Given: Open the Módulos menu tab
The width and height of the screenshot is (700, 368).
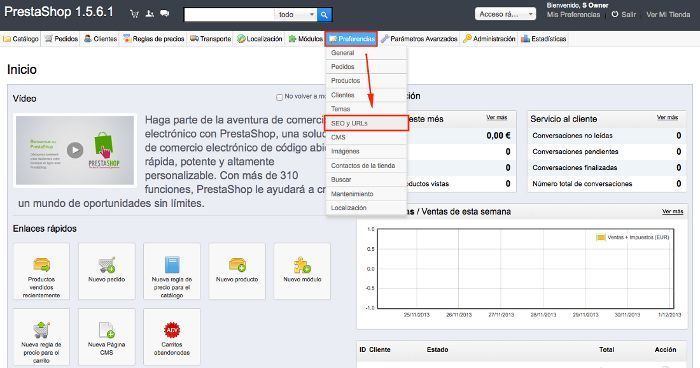Looking at the screenshot, I should click(305, 39).
